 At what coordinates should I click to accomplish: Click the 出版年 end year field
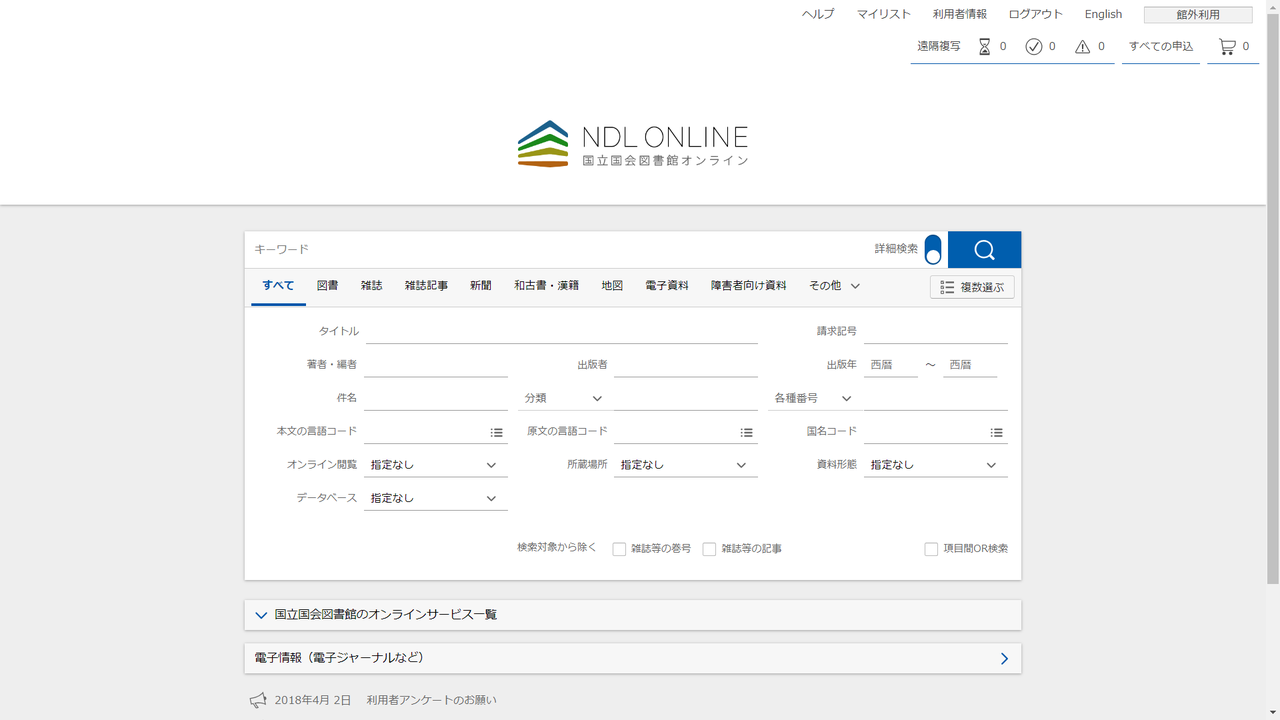970,365
